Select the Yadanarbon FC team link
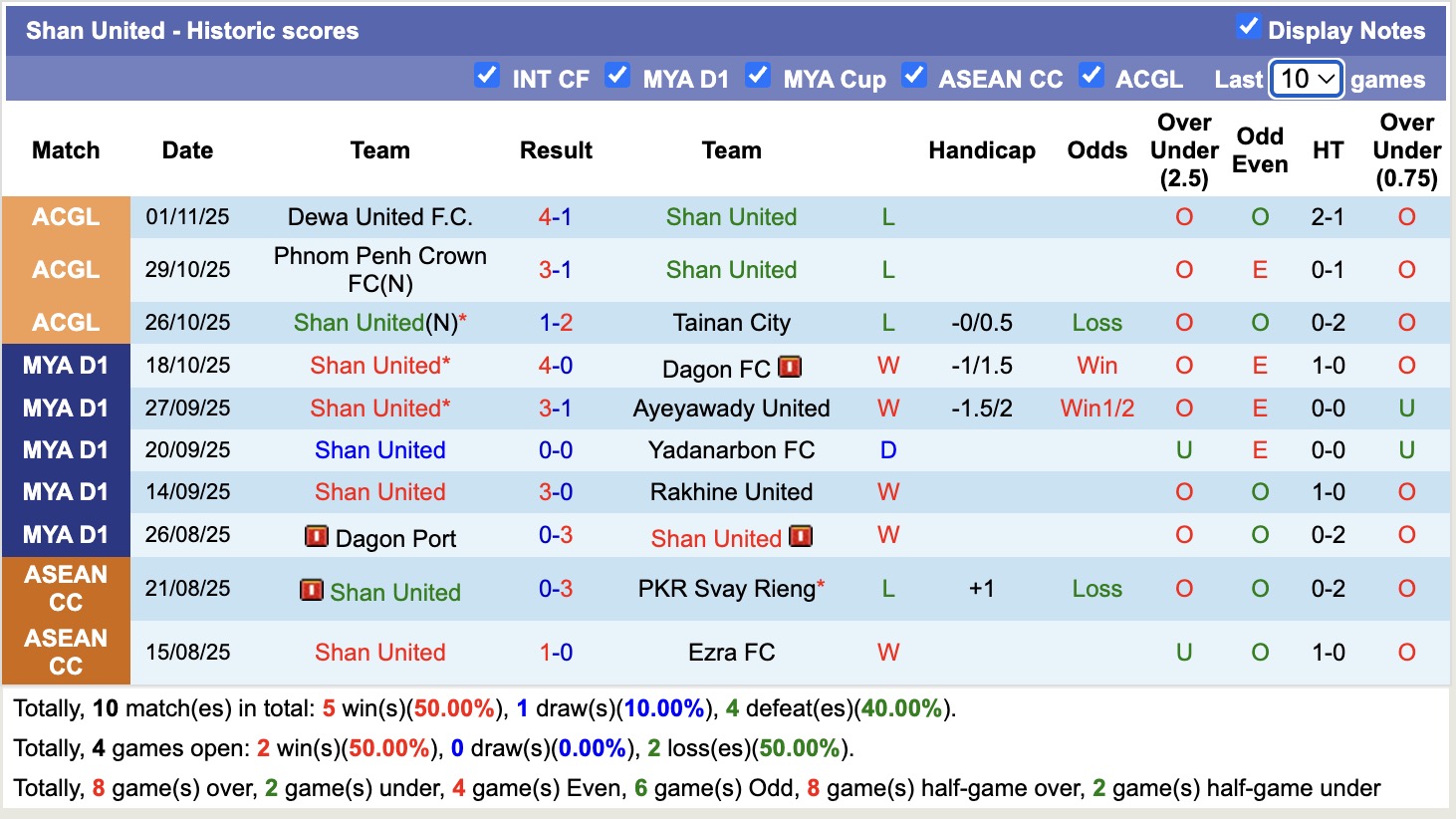Screen dimensions: 1456x819 [731, 449]
